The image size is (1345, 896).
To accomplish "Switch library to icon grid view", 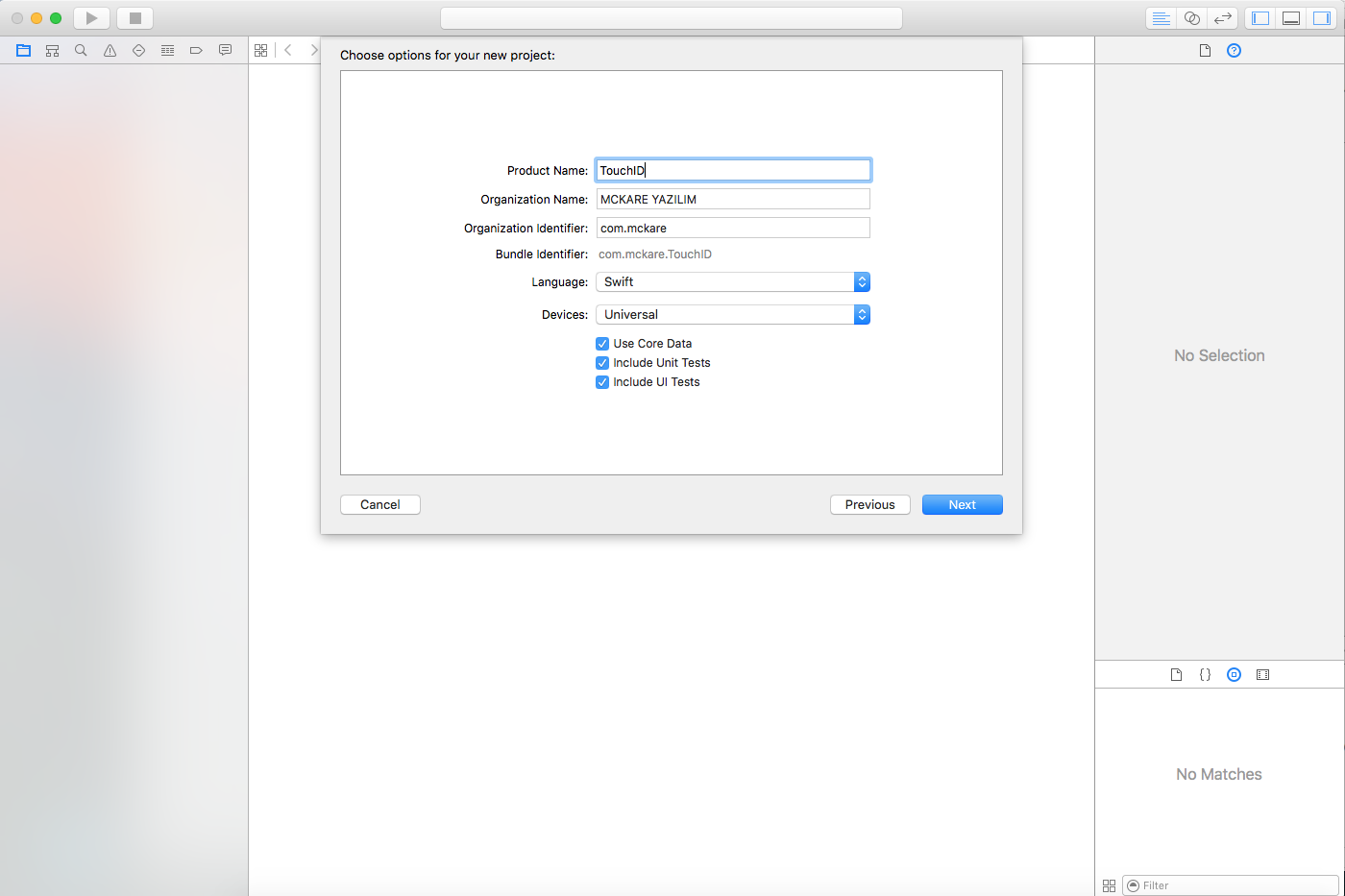I will [x=1109, y=885].
